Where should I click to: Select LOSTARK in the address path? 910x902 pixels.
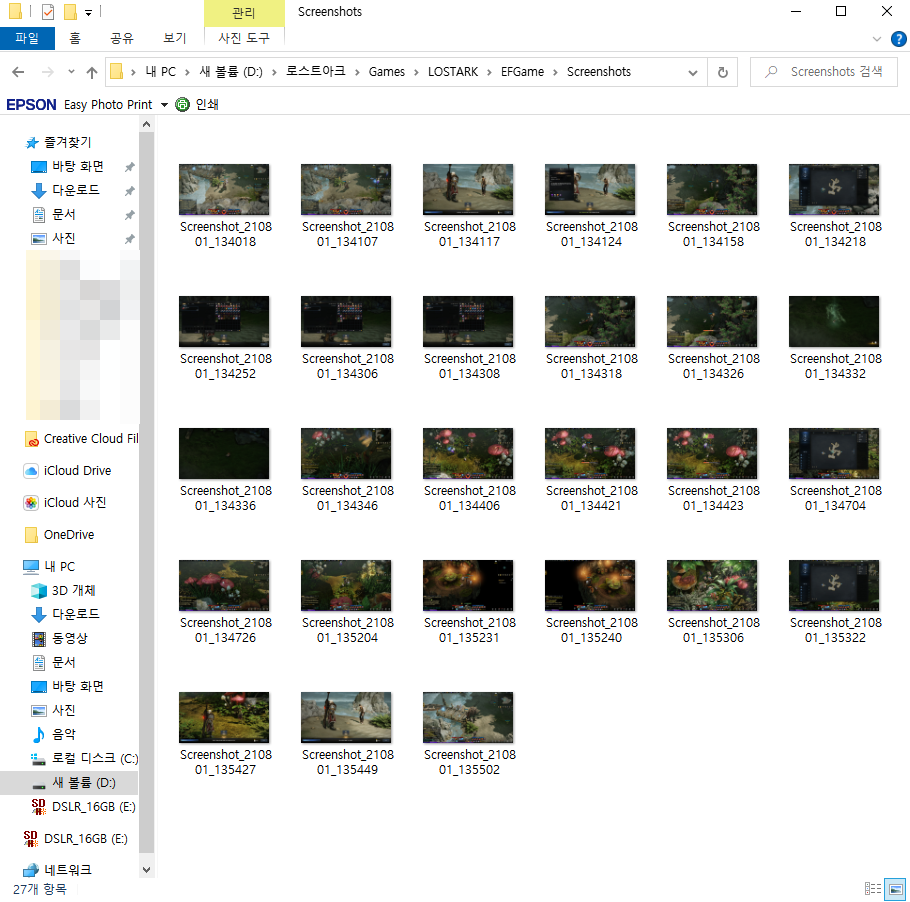click(453, 72)
